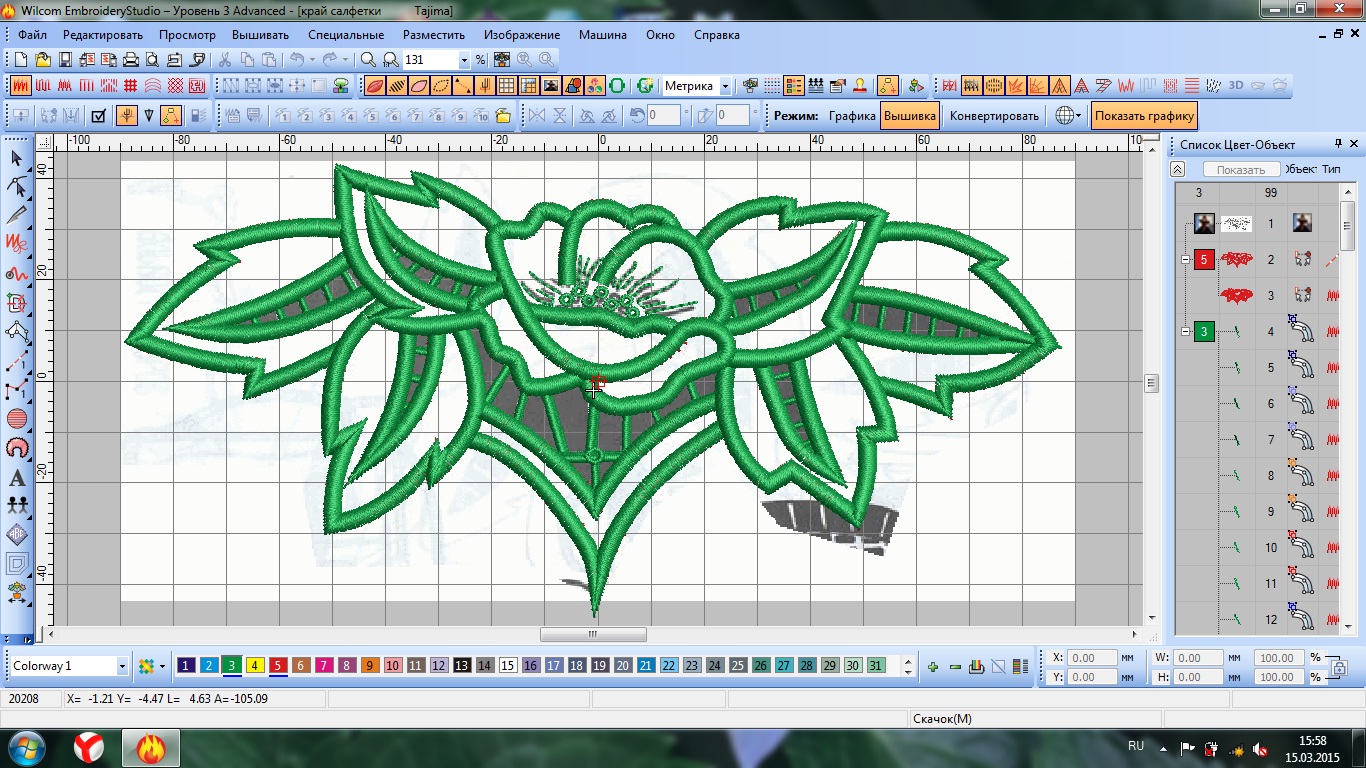The image size is (1366, 768).
Task: Select the arrow Select Object tool
Action: click(x=17, y=158)
